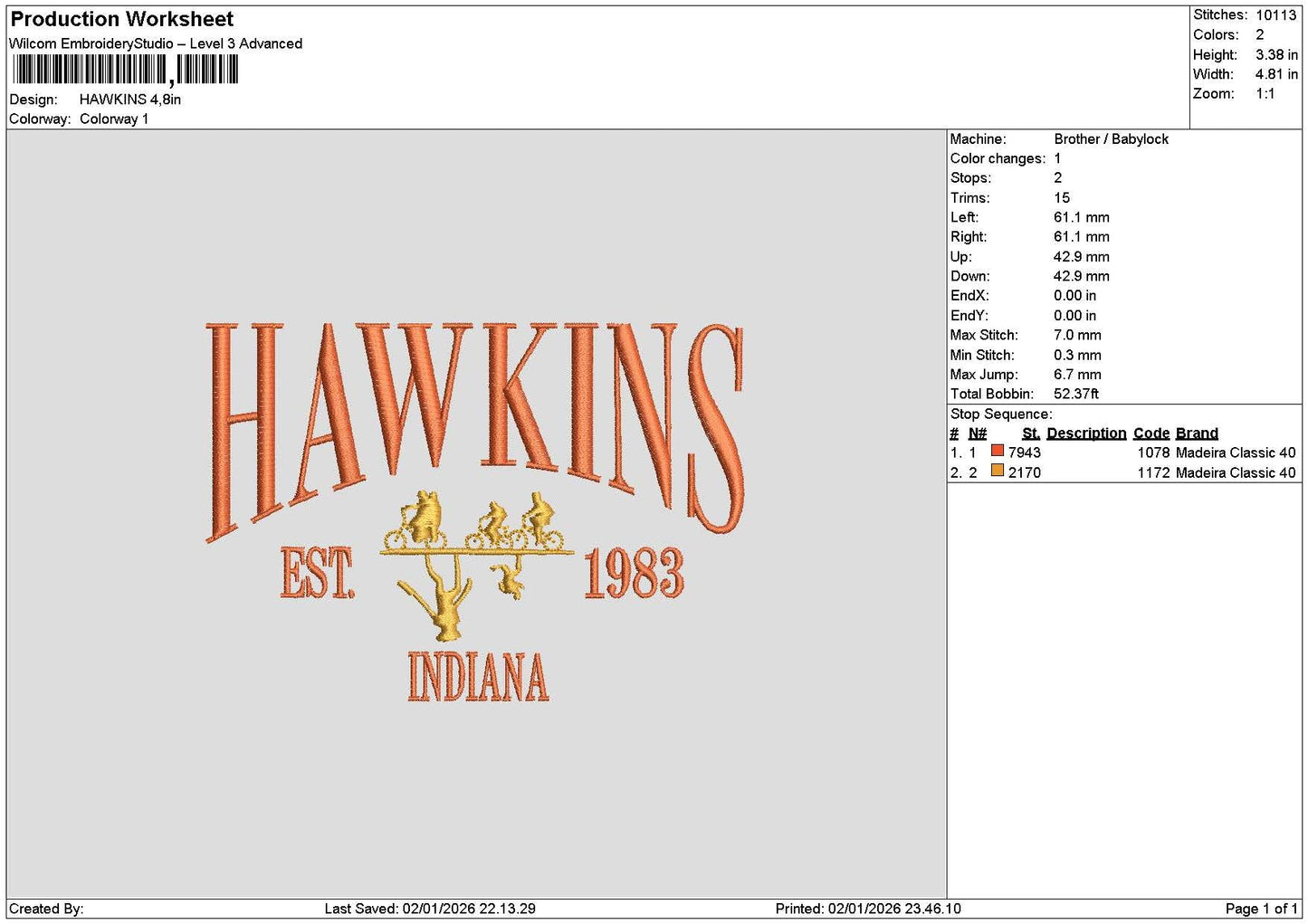Screen dimensions: 1308x924
Task: Click the orange-red 7943 thread color swatch
Action: tap(998, 452)
